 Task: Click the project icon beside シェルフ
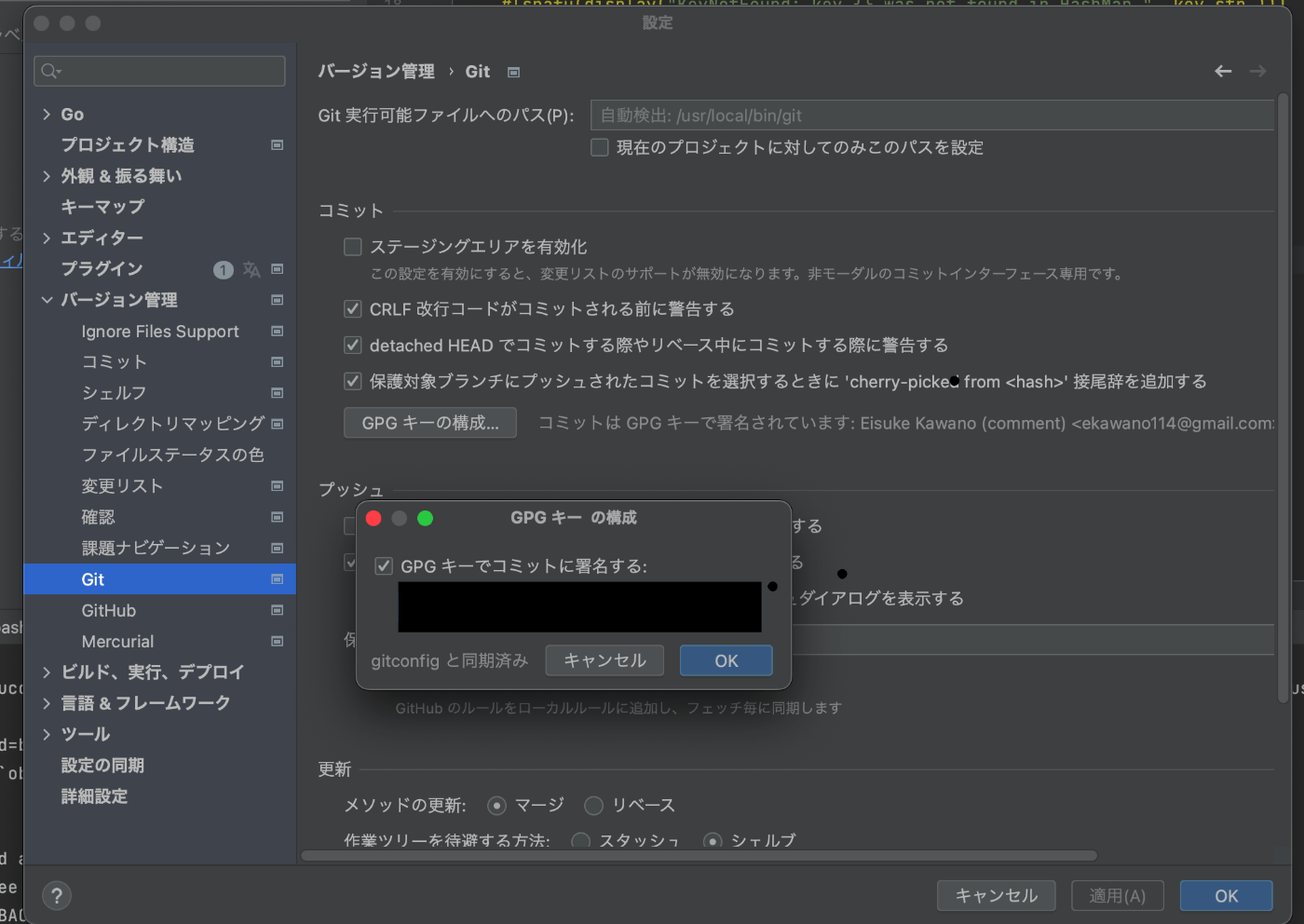click(x=277, y=393)
